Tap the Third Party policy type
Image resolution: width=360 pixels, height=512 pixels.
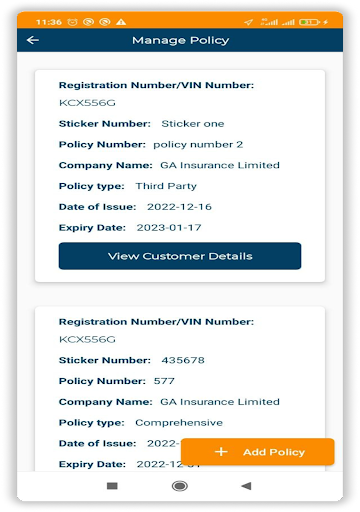(166, 186)
